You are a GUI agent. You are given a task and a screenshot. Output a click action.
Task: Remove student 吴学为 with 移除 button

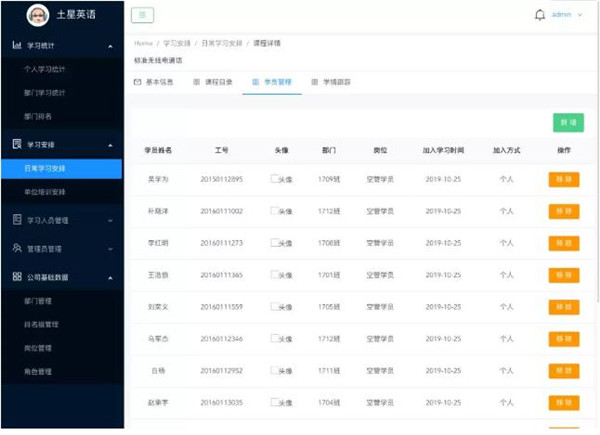coord(564,180)
